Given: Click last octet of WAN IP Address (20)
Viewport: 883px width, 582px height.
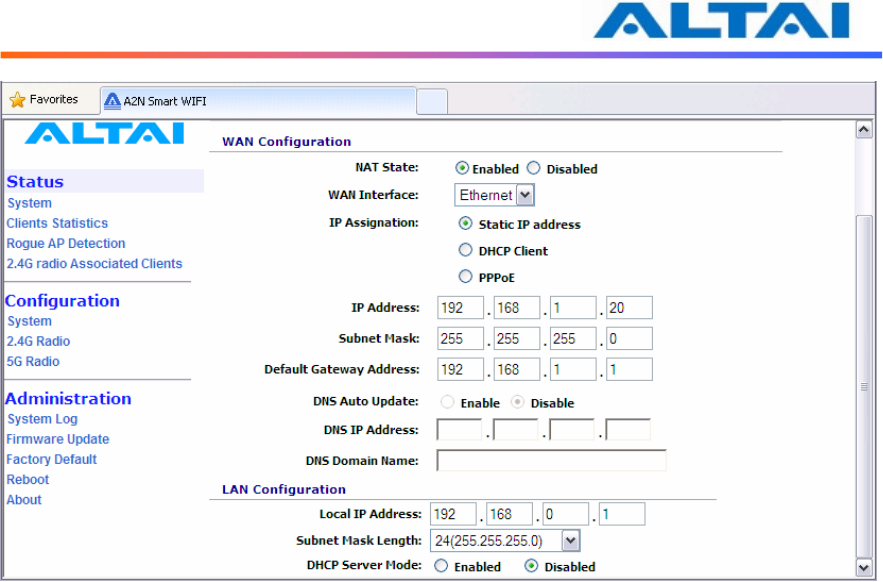Looking at the screenshot, I should point(629,308).
